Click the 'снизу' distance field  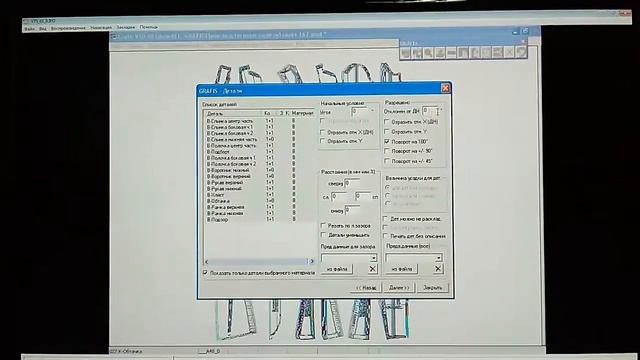352,210
